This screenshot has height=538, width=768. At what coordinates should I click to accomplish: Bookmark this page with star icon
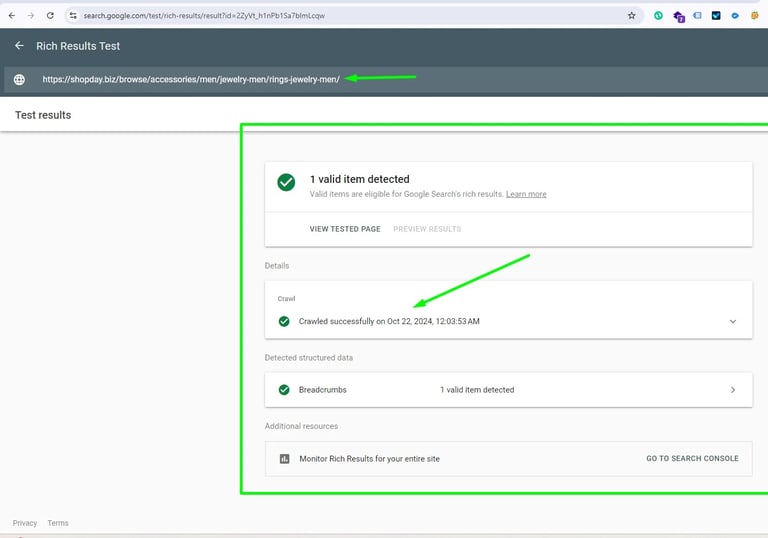(632, 16)
